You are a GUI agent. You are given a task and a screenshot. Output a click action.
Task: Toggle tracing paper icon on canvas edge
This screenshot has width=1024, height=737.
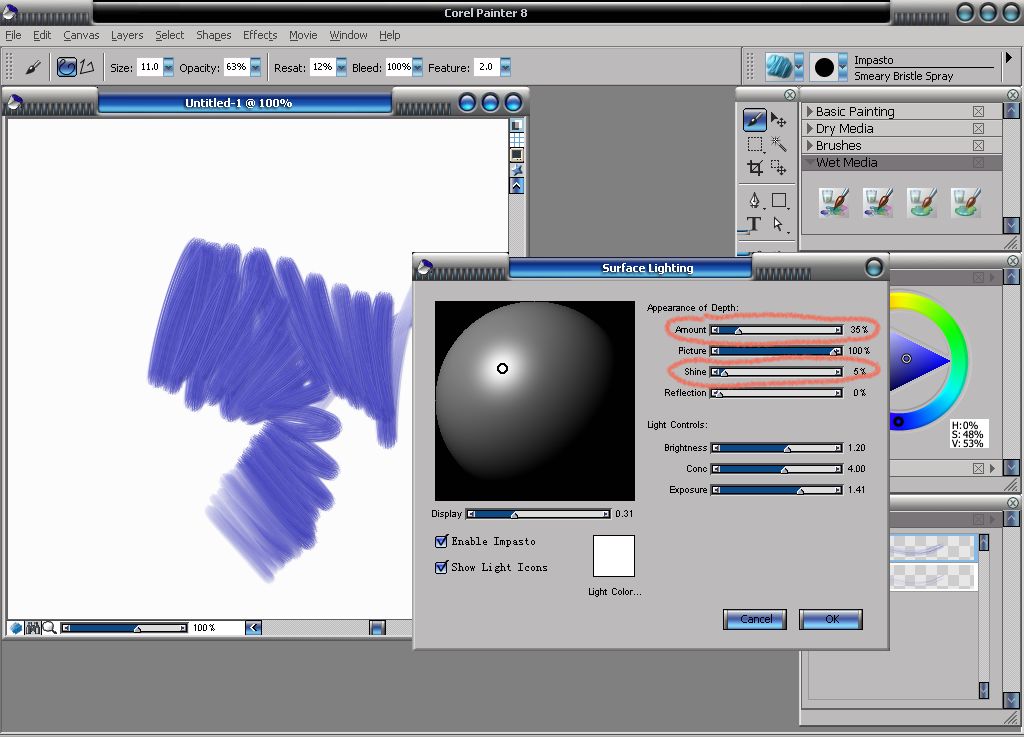click(x=517, y=125)
